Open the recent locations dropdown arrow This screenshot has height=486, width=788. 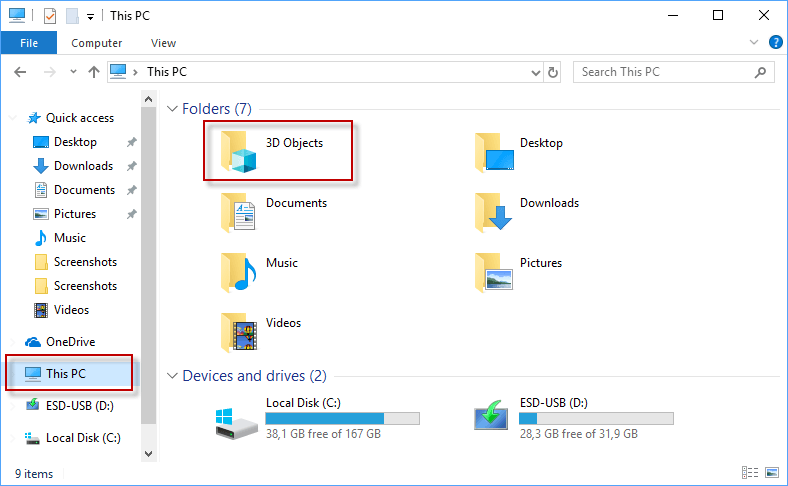point(72,72)
